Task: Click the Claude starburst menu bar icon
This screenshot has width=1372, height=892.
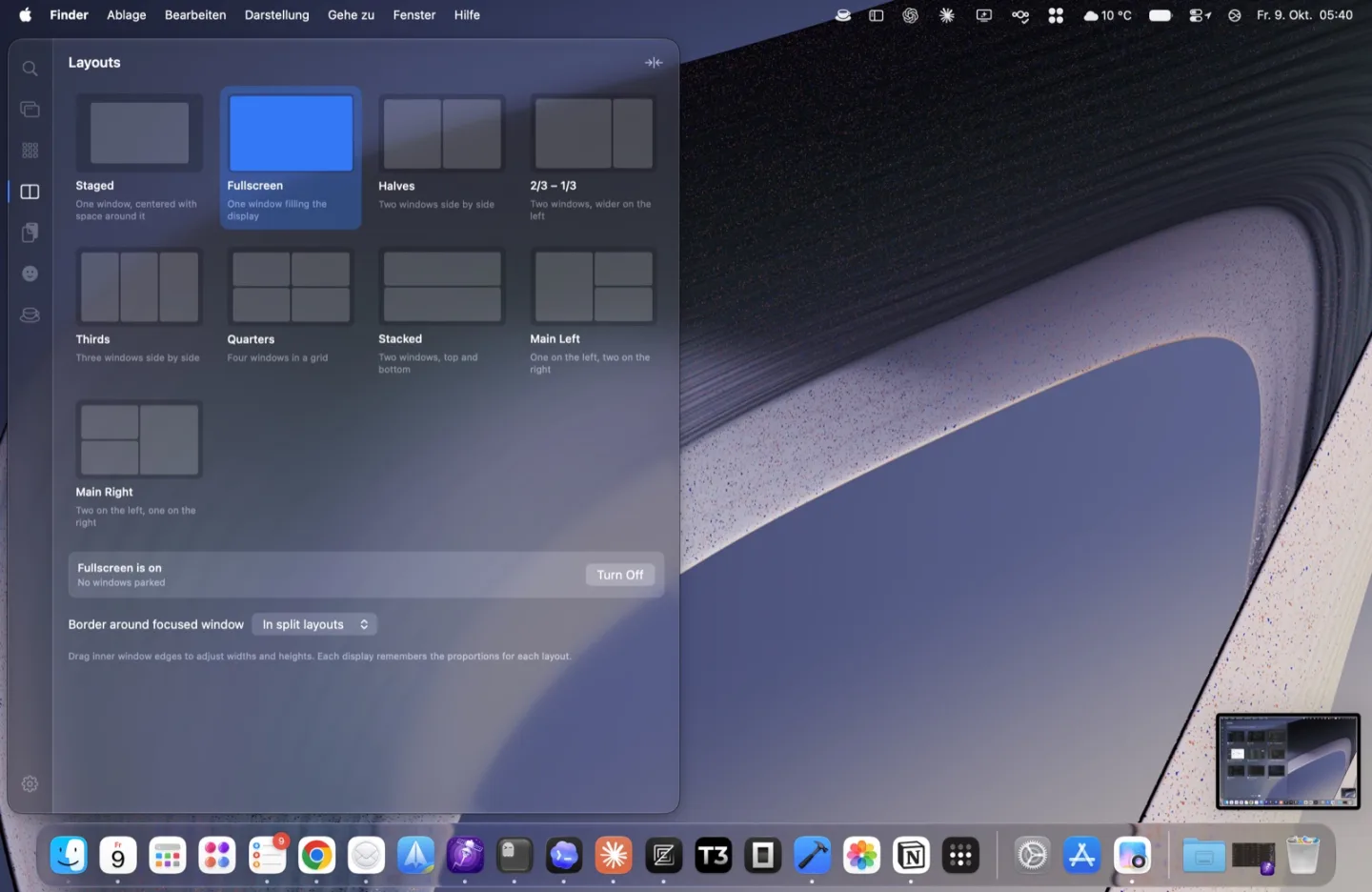Action: 947,15
